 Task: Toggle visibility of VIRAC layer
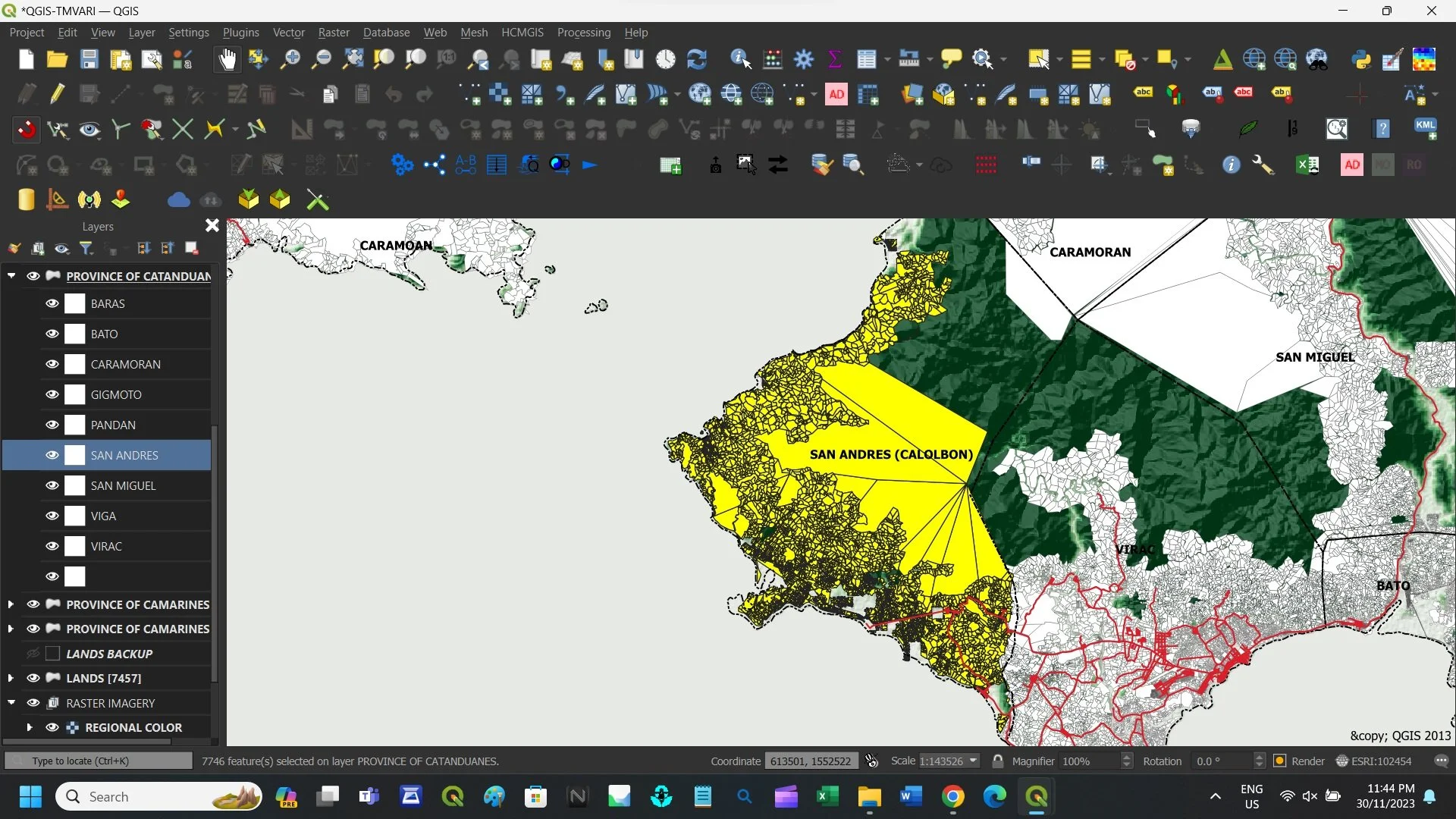coord(52,546)
